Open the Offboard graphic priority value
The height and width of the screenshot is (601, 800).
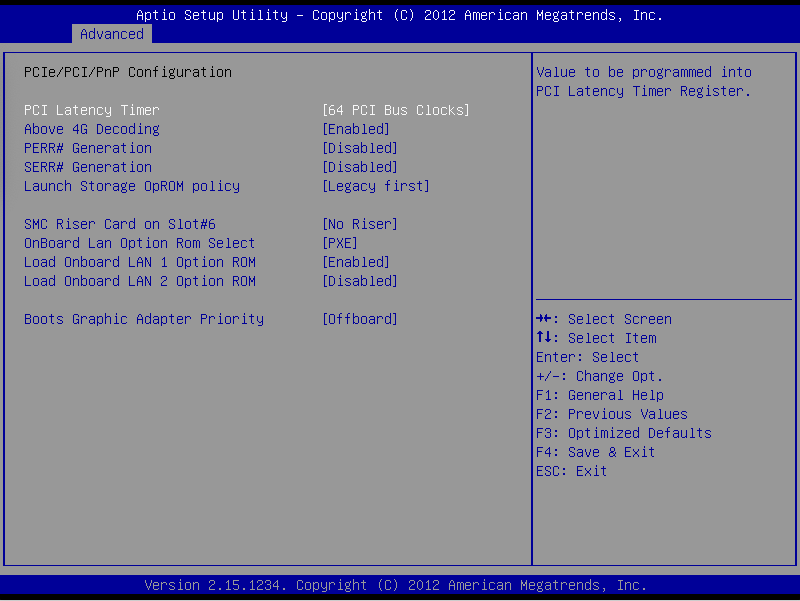tap(359, 319)
